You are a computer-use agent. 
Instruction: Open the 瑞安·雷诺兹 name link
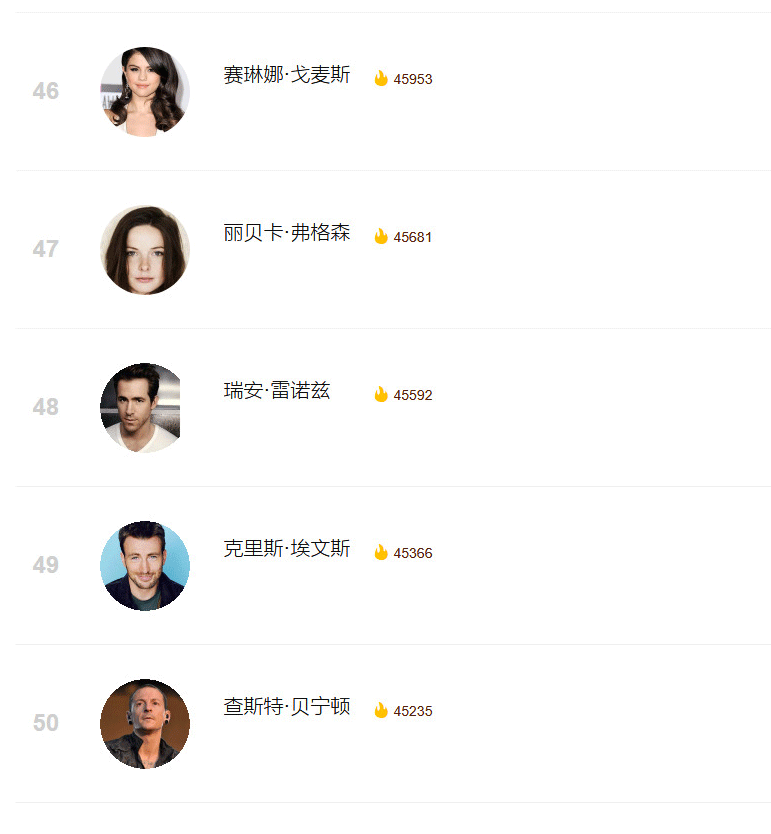tap(276, 390)
